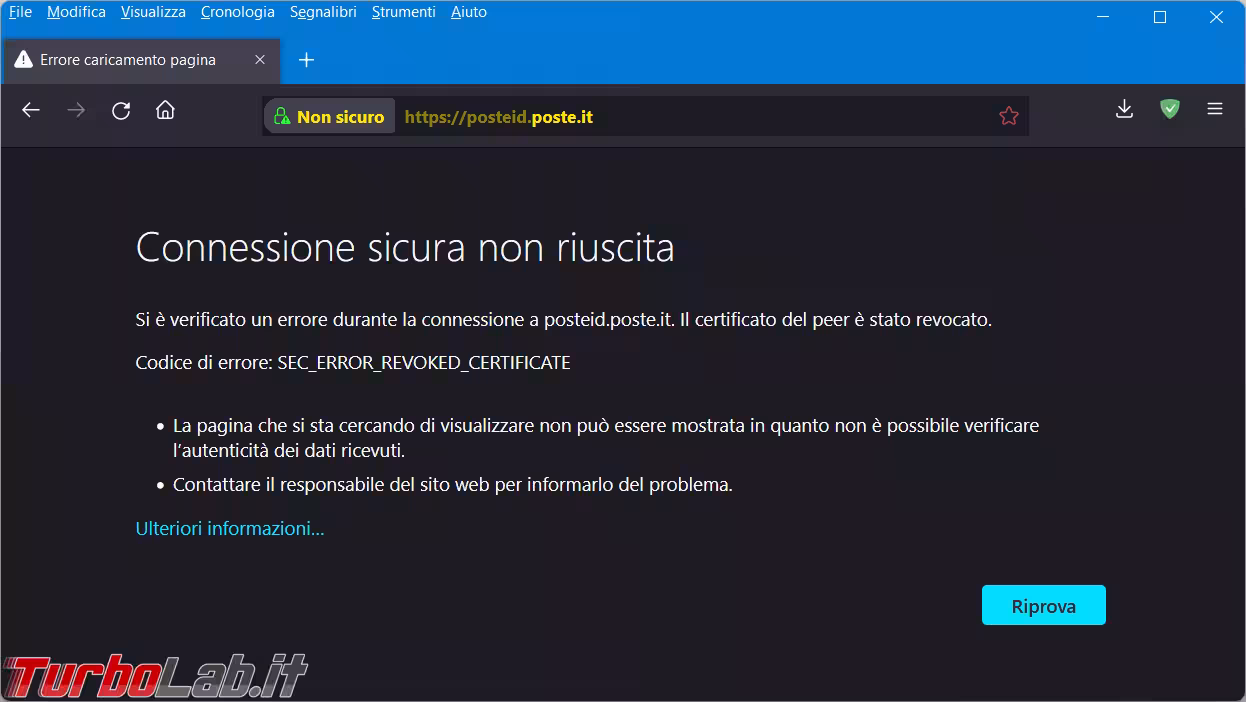Viewport: 1246px width, 702px height.
Task: Click the back navigation arrow
Action: (x=31, y=111)
